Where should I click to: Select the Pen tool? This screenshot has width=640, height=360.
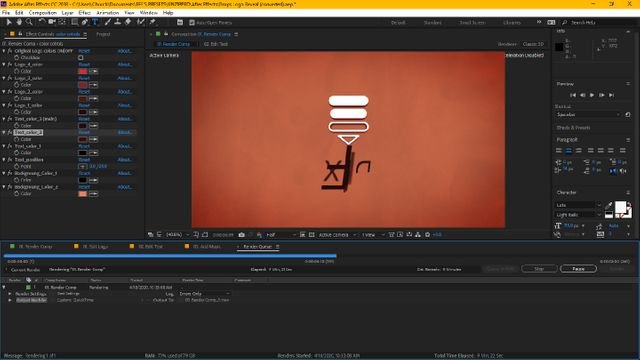coord(85,22)
